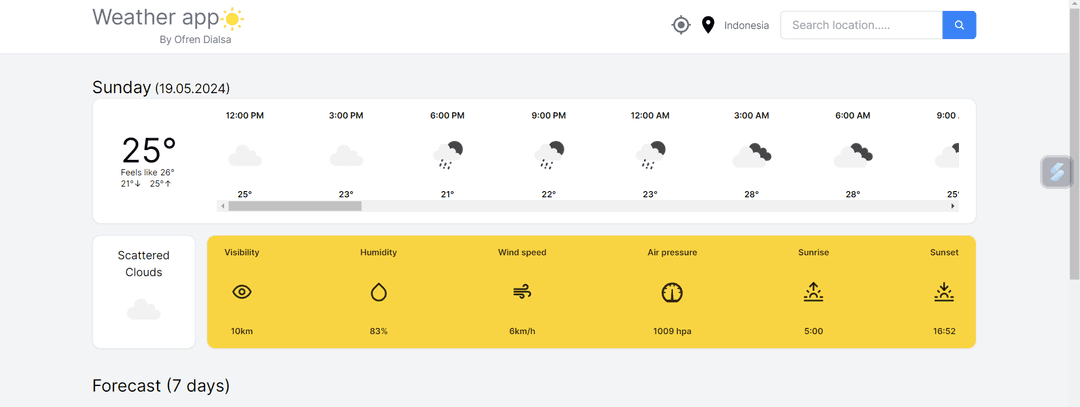Image resolution: width=1080 pixels, height=407 pixels.
Task: Click the Sunrise label
Action: pyautogui.click(x=813, y=253)
